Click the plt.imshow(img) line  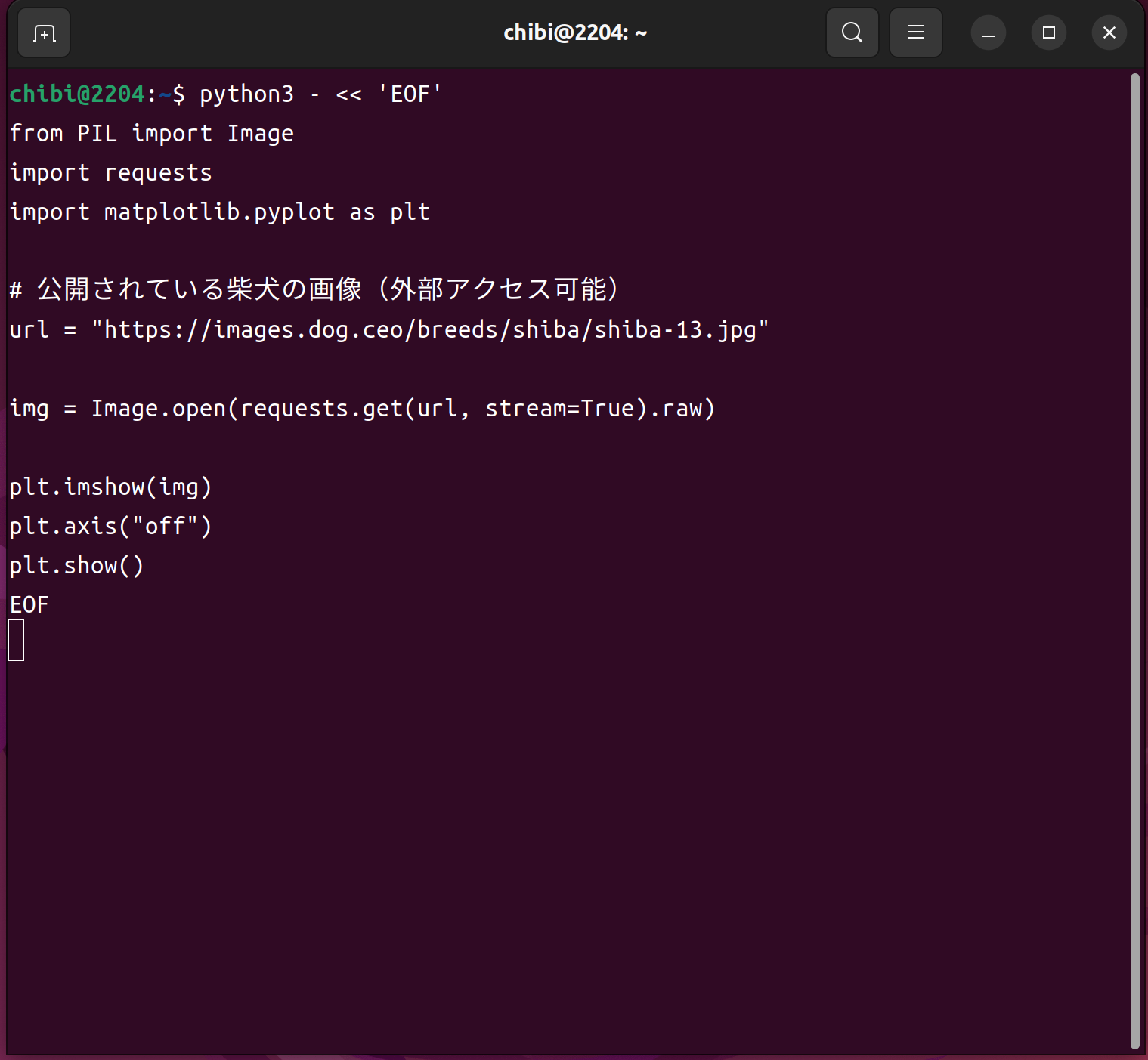(x=110, y=487)
